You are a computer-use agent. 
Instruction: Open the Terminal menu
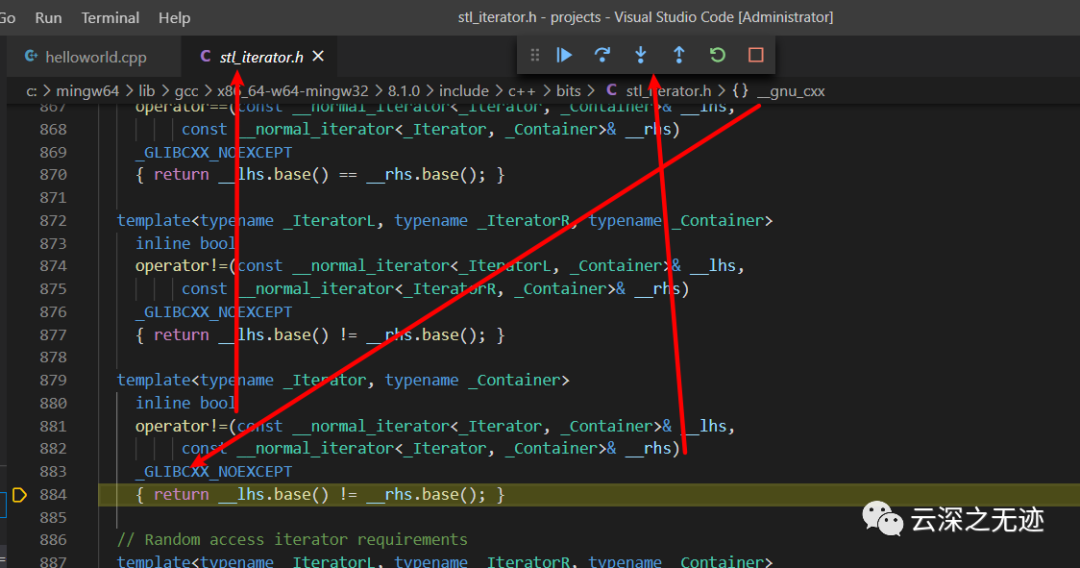point(110,18)
